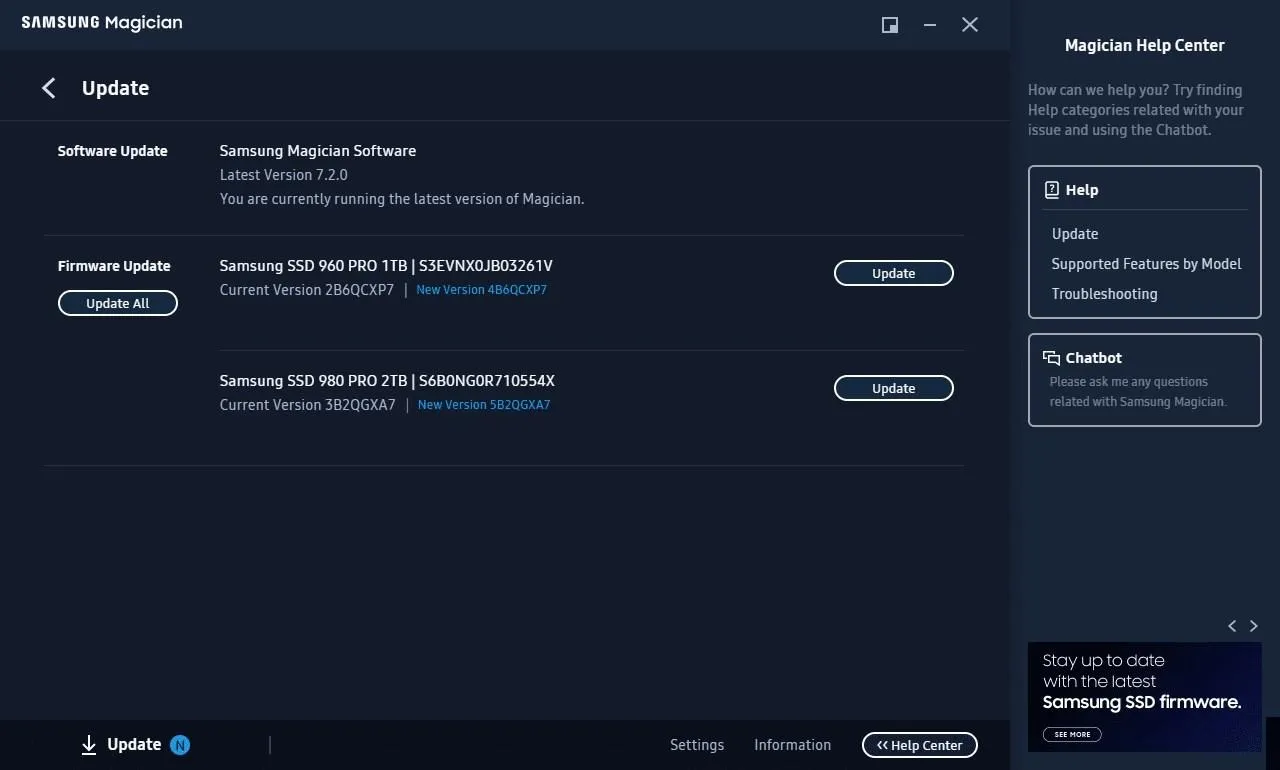Open Settings in the bottom bar
Viewport: 1280px width, 770px height.
point(697,745)
